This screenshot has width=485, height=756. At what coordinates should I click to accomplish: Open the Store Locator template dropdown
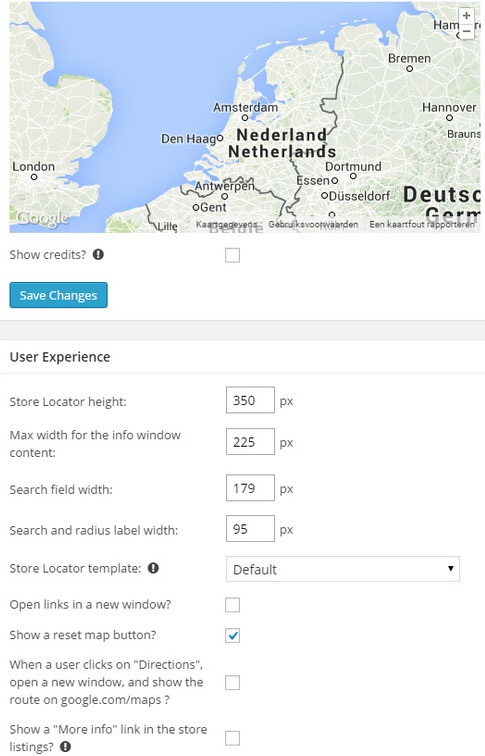click(x=343, y=569)
